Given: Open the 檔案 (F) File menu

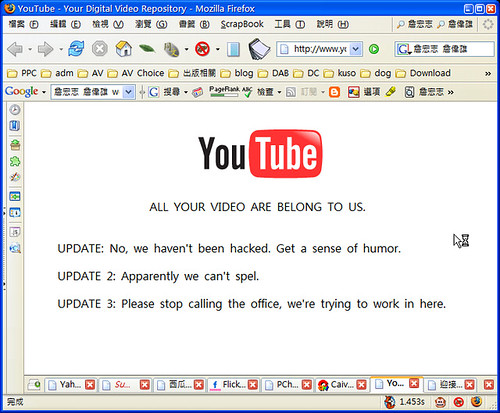Looking at the screenshot, I should coord(23,24).
